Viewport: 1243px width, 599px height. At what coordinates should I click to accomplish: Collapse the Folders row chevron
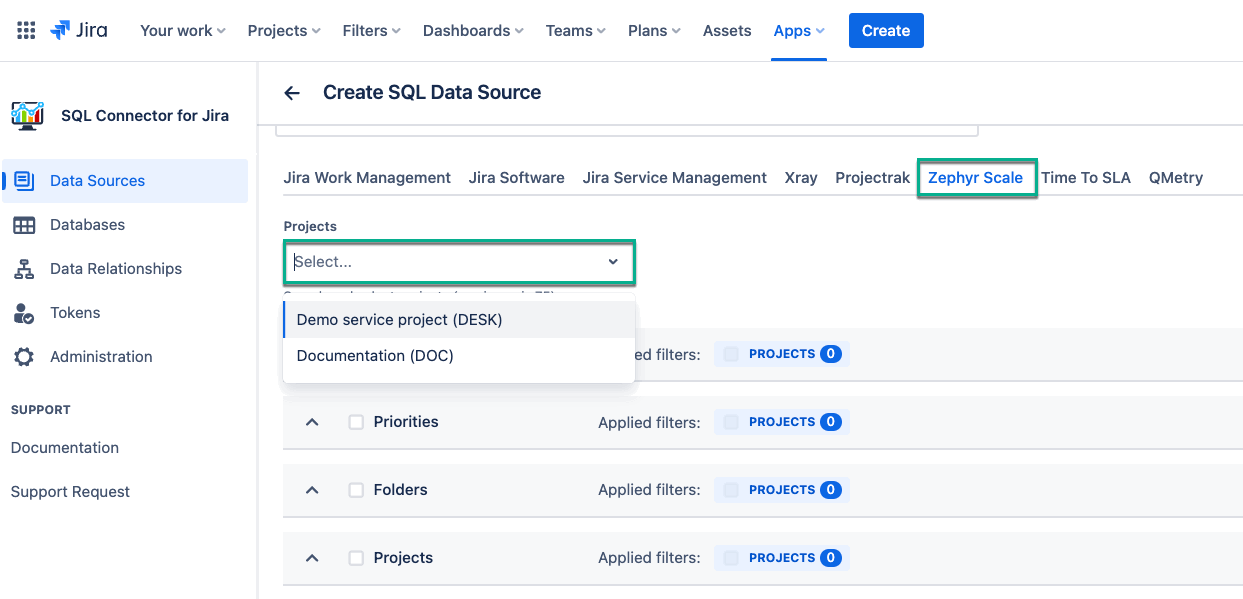[x=312, y=490]
